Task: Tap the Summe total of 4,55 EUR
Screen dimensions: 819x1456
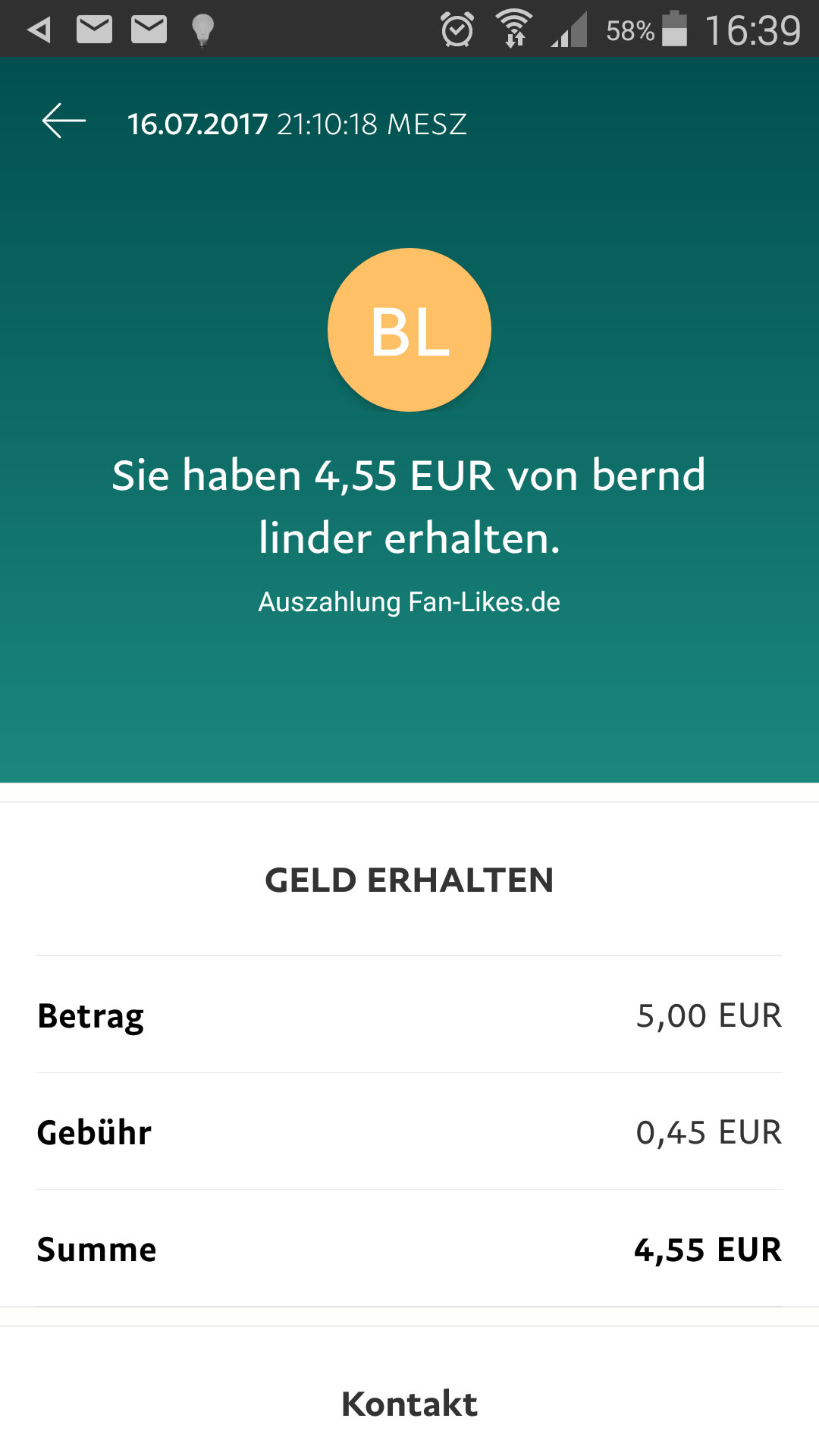Action: click(708, 1250)
